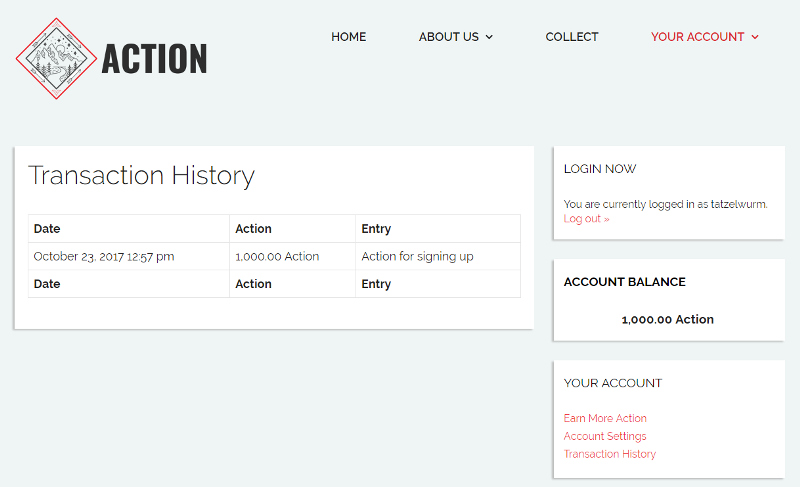Click the top Entry column header
Image resolution: width=800 pixels, height=487 pixels.
point(376,229)
